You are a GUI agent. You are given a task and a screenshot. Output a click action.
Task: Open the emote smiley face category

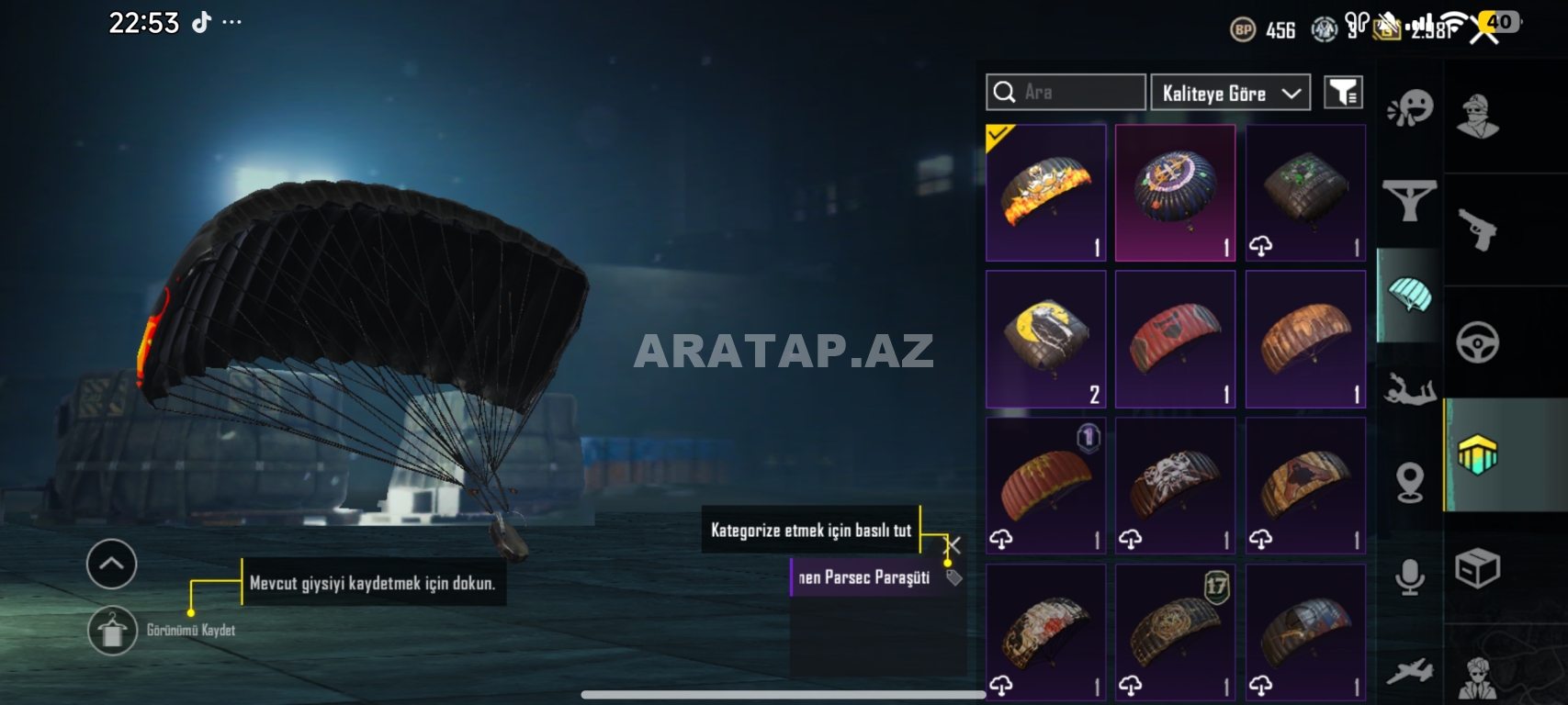1410,107
